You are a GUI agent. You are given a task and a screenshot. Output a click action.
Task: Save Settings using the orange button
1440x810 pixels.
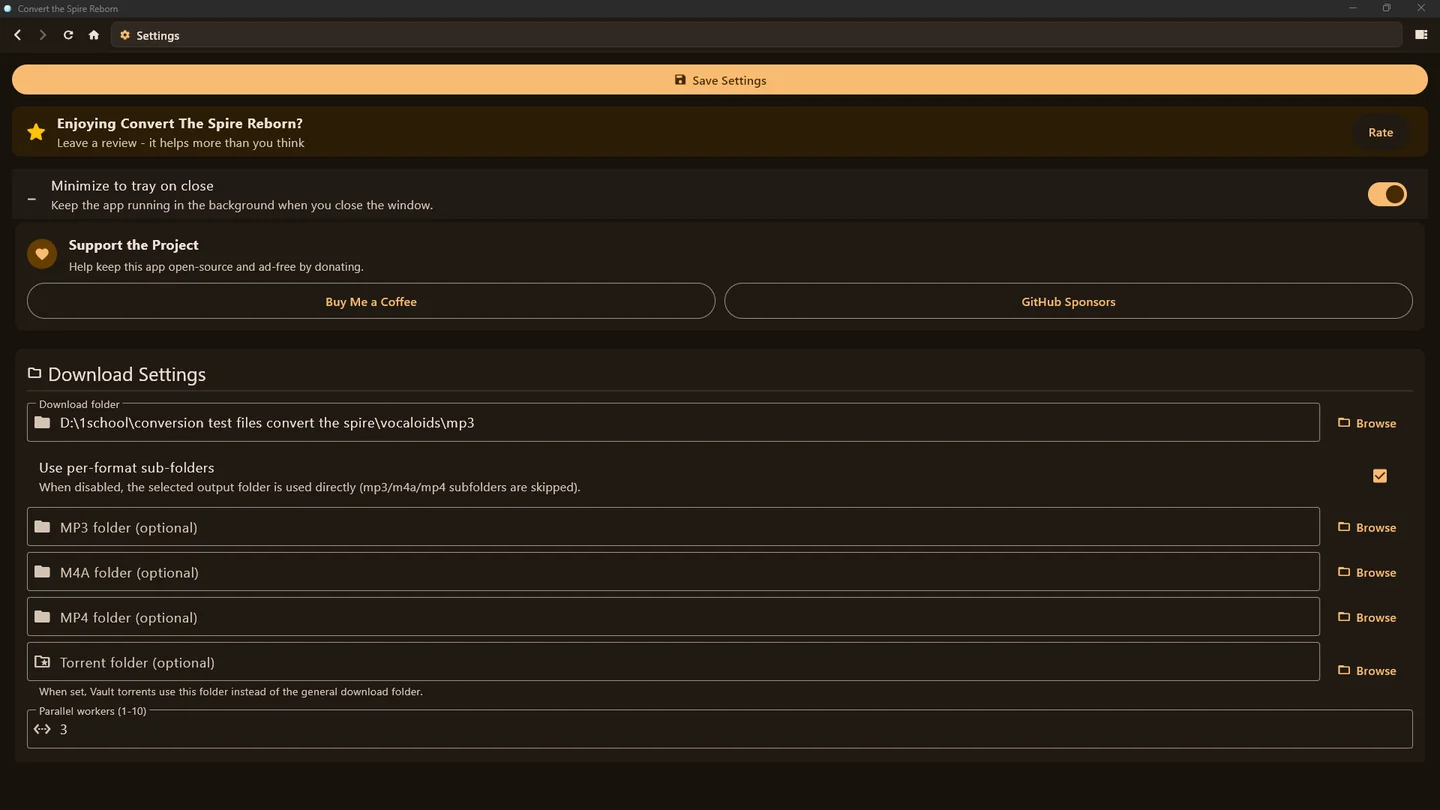click(x=720, y=80)
